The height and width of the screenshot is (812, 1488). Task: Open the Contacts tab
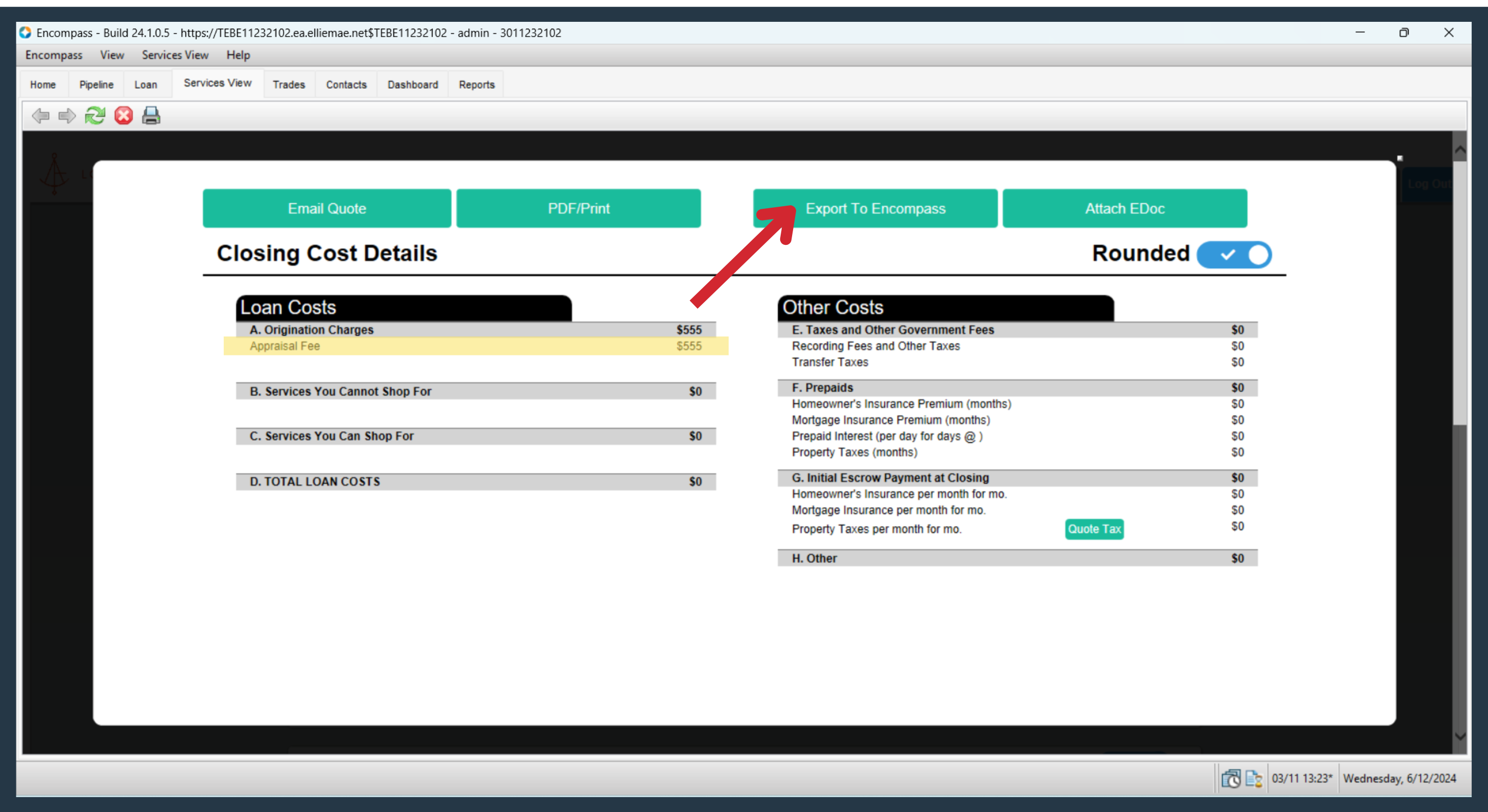pyautogui.click(x=346, y=84)
